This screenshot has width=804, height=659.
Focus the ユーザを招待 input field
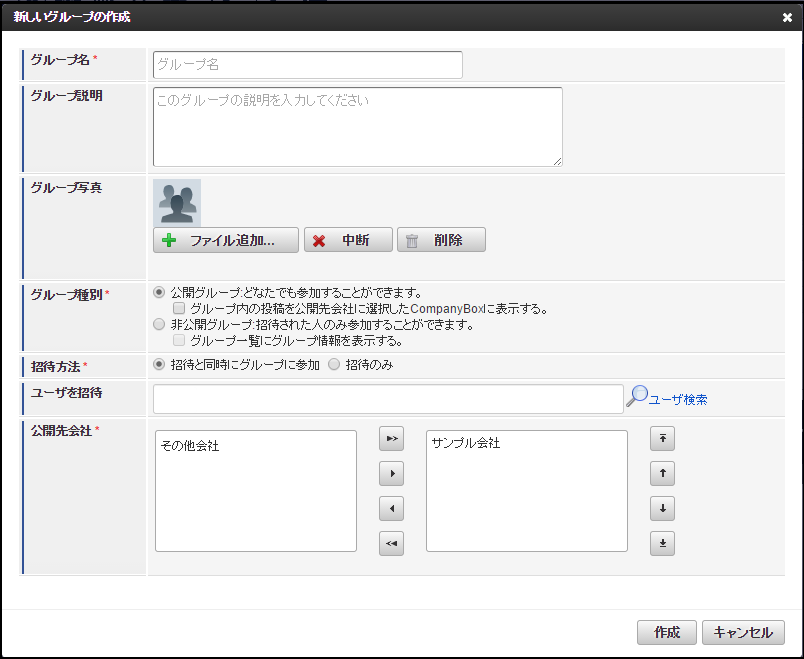pyautogui.click(x=388, y=399)
